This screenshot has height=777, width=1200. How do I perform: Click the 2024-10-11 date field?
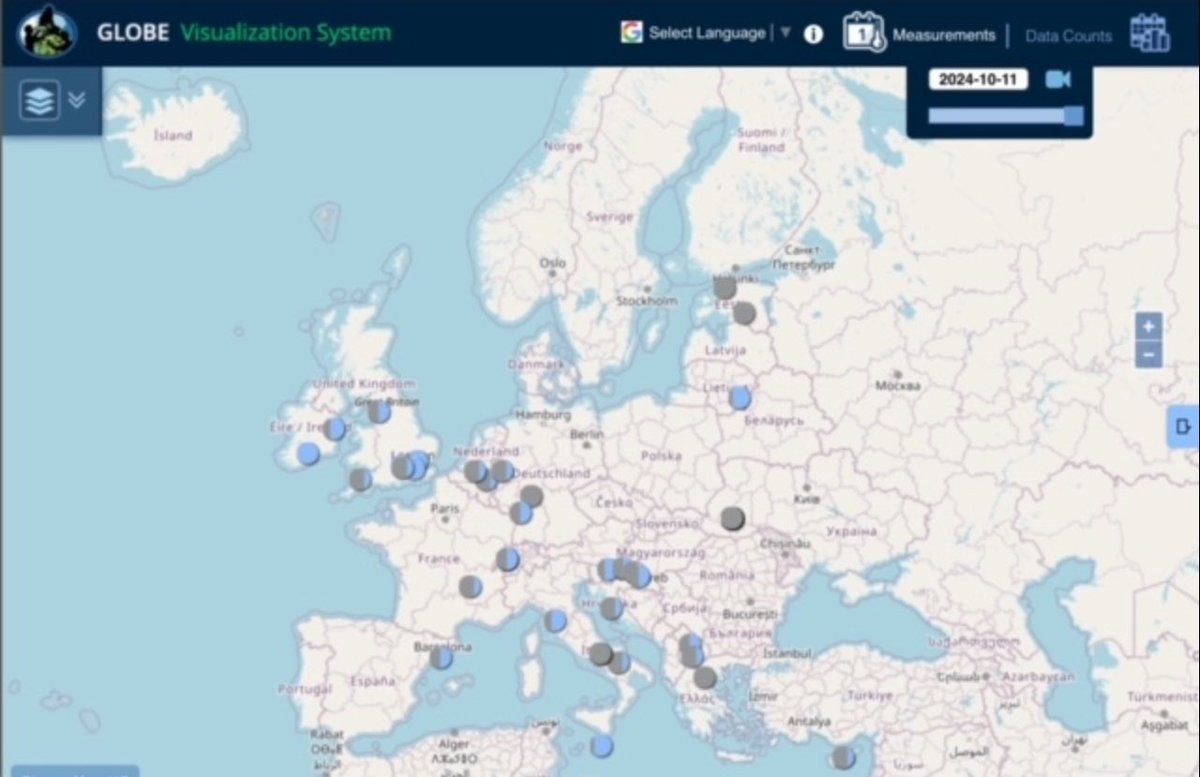(x=978, y=80)
